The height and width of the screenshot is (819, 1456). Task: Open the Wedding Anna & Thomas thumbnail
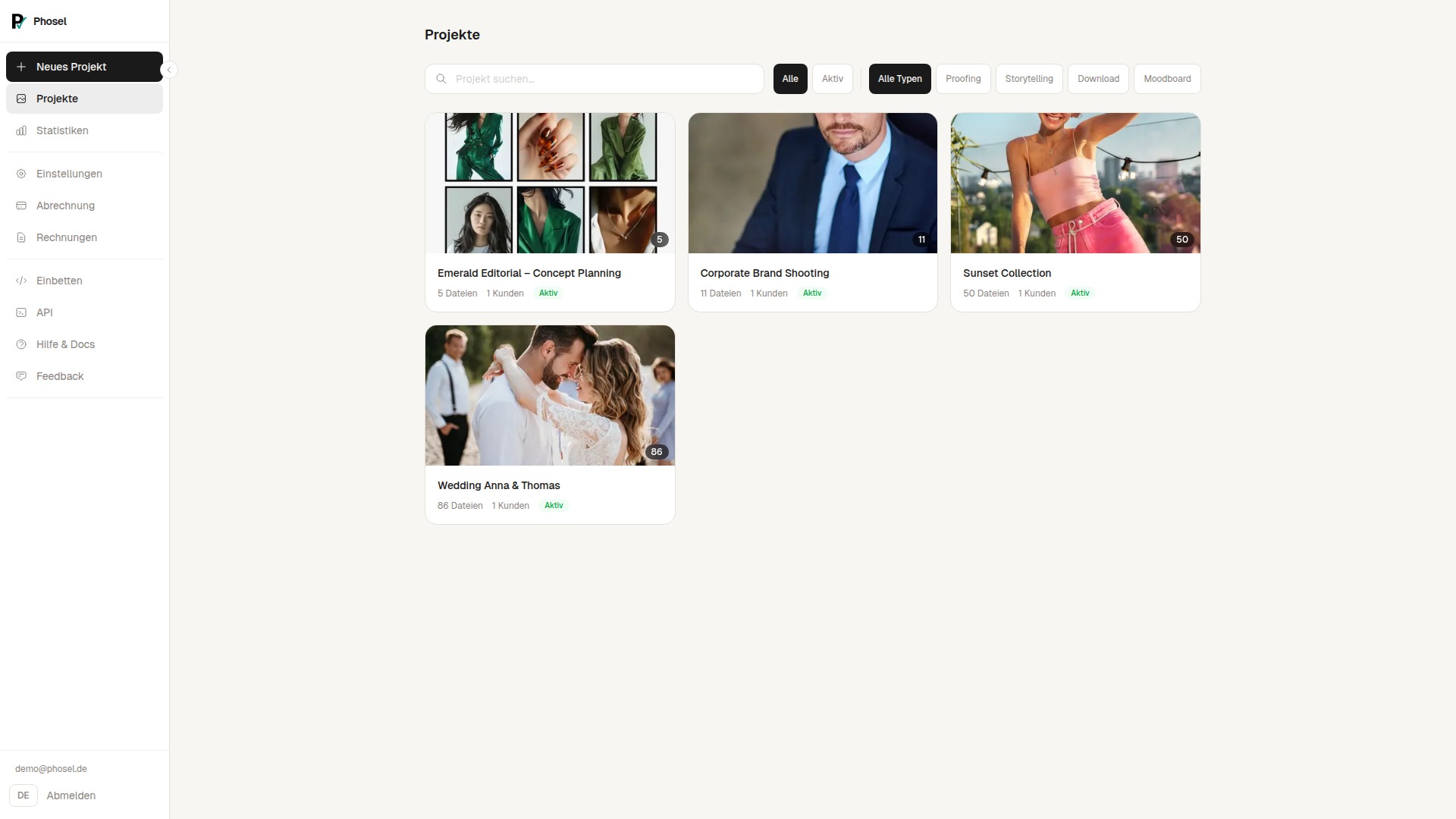(x=550, y=395)
